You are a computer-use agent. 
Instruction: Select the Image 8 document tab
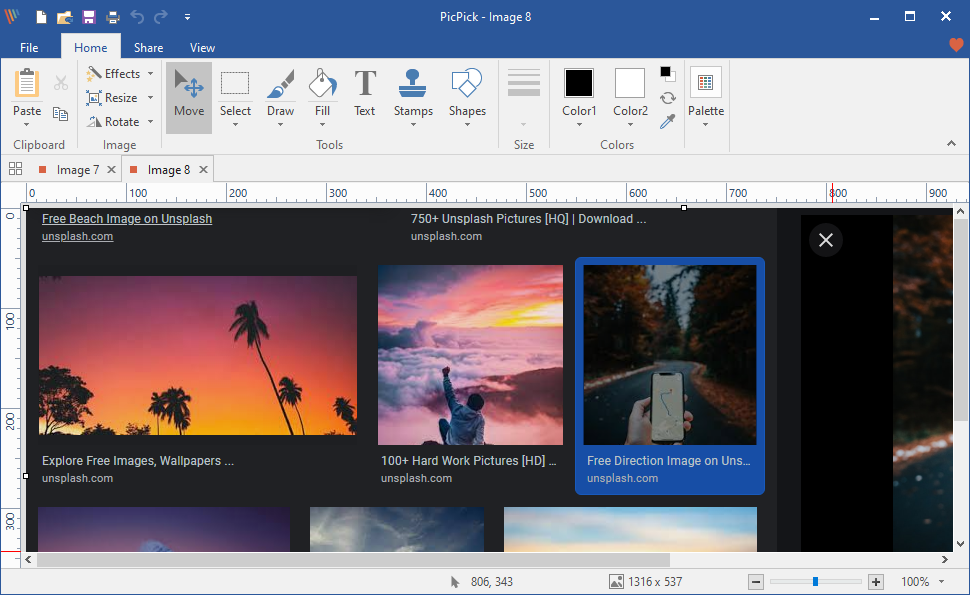168,169
